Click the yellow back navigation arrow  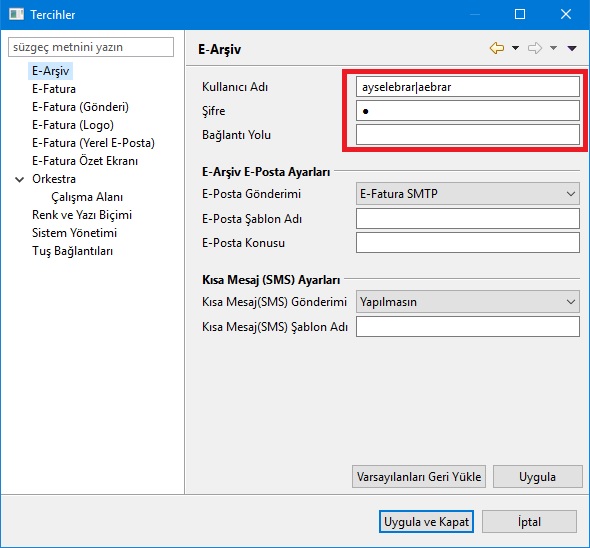497,48
